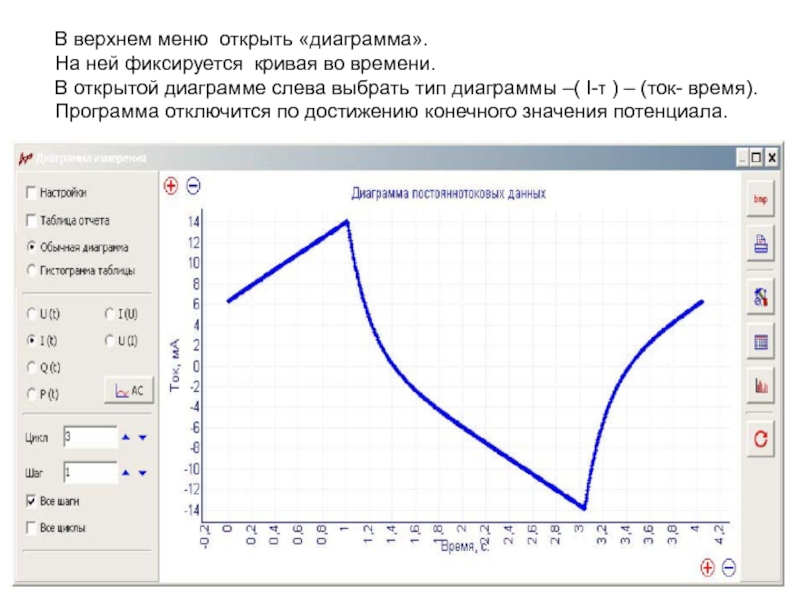The width and height of the screenshot is (800, 600).
Task: Zoom in with bottom-right plus icon
Action: (708, 567)
